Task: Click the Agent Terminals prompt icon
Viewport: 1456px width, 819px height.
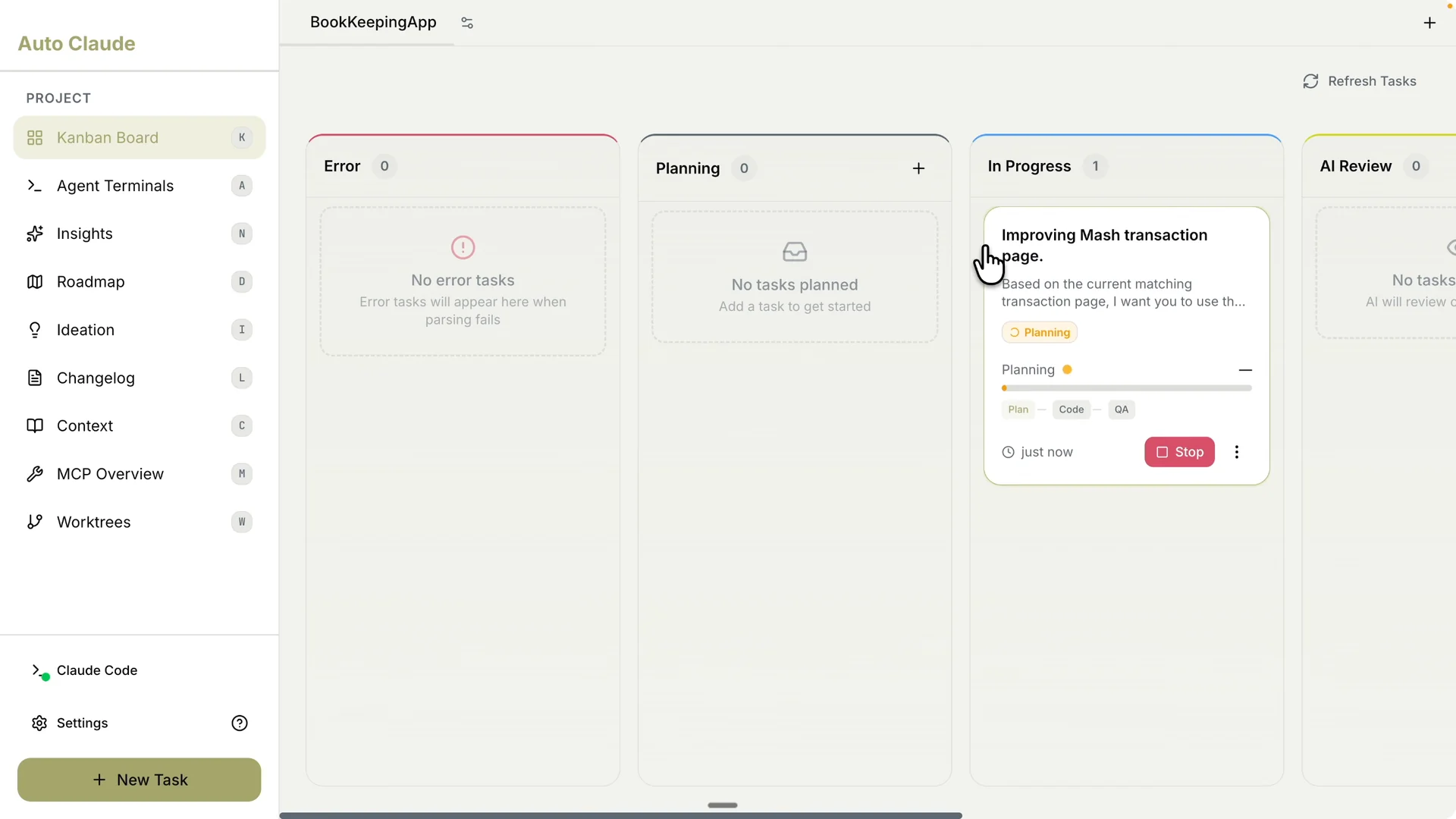Action: [x=35, y=186]
